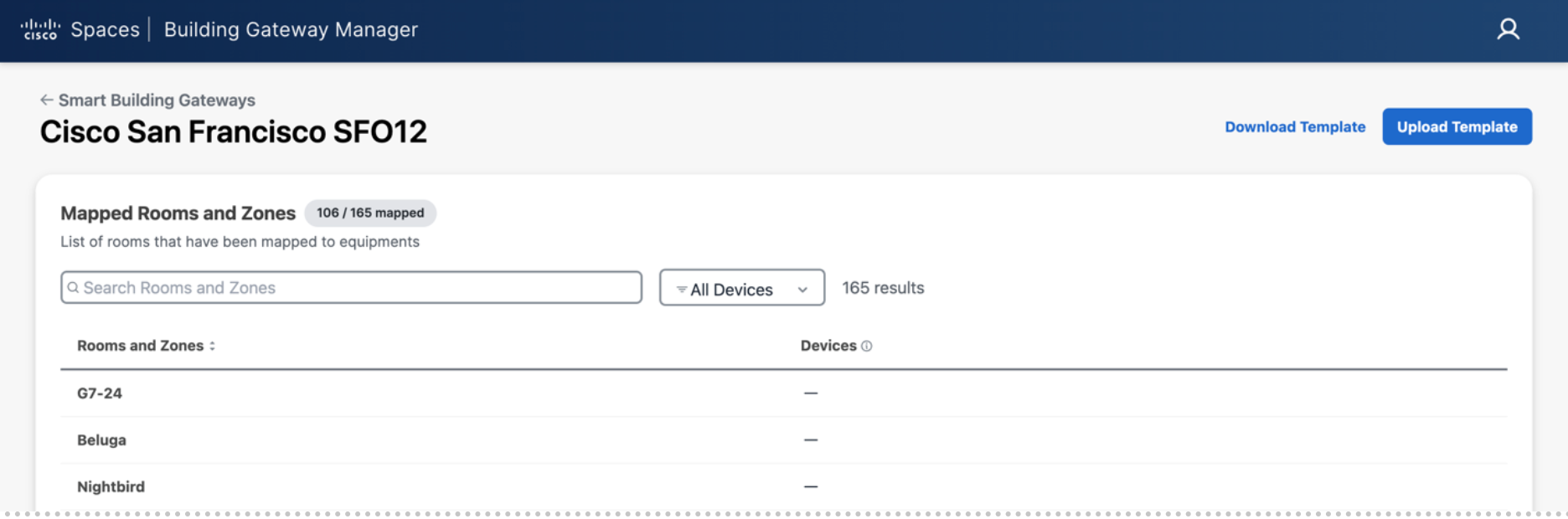Image resolution: width=1568 pixels, height=519 pixels.
Task: Sort using the Rooms and Zones arrows icon
Action: tap(213, 346)
